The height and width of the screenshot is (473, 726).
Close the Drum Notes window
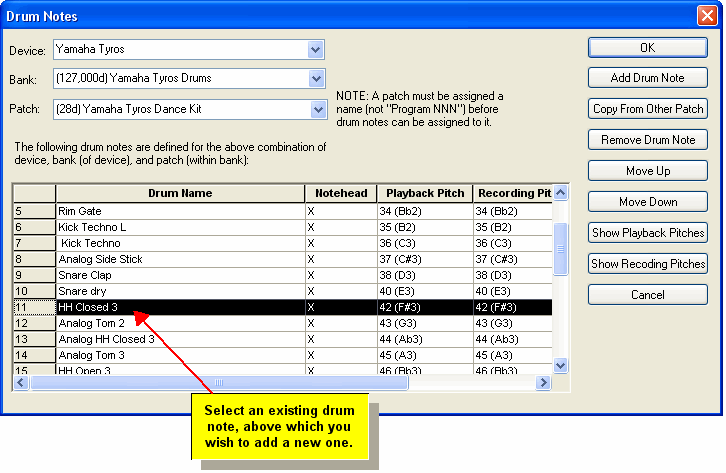click(706, 15)
